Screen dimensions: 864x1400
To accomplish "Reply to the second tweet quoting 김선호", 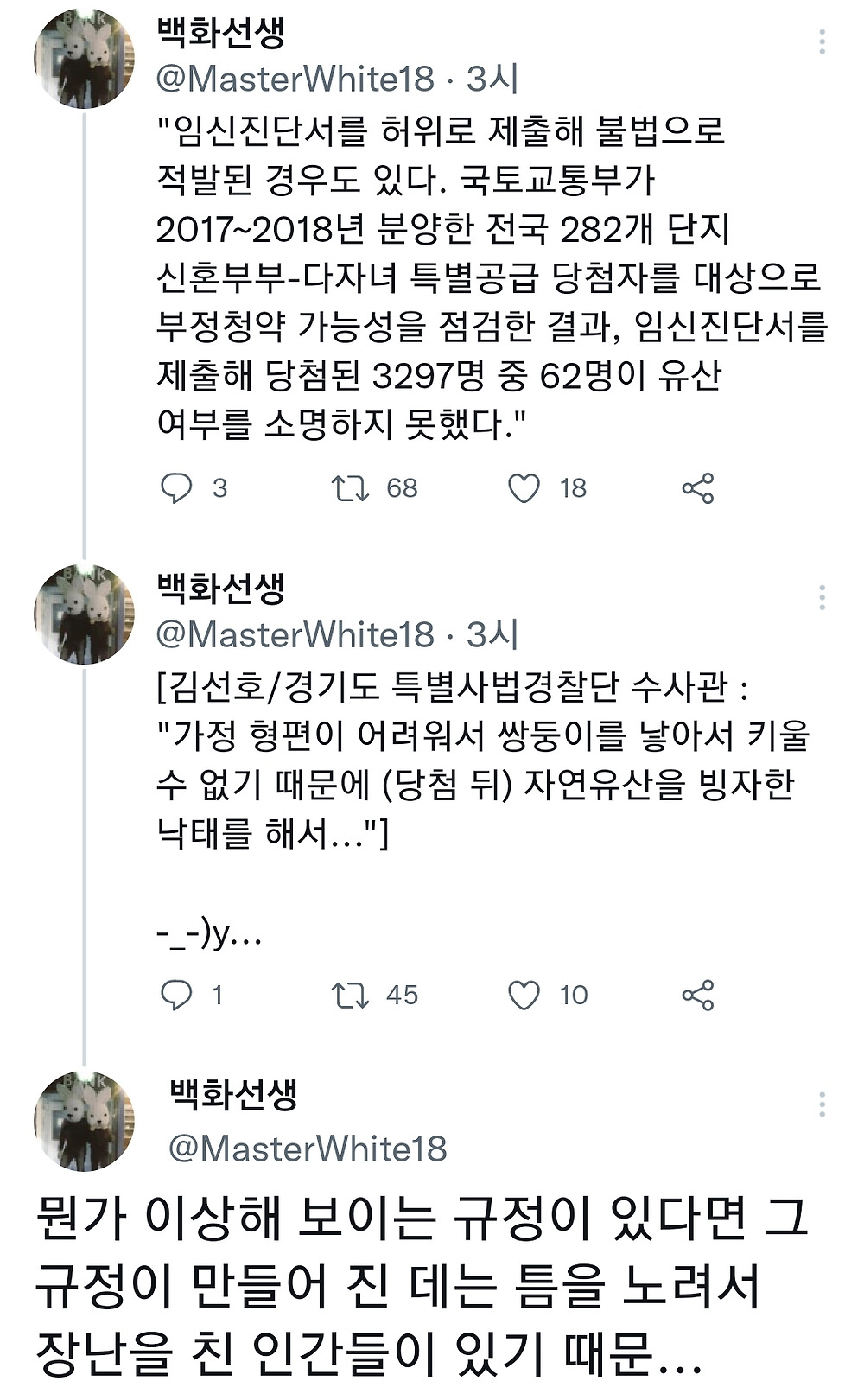I will 177,995.
